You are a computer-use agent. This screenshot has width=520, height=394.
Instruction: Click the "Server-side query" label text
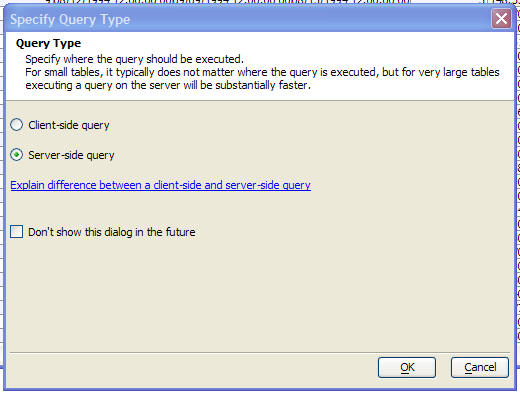[x=71, y=155]
